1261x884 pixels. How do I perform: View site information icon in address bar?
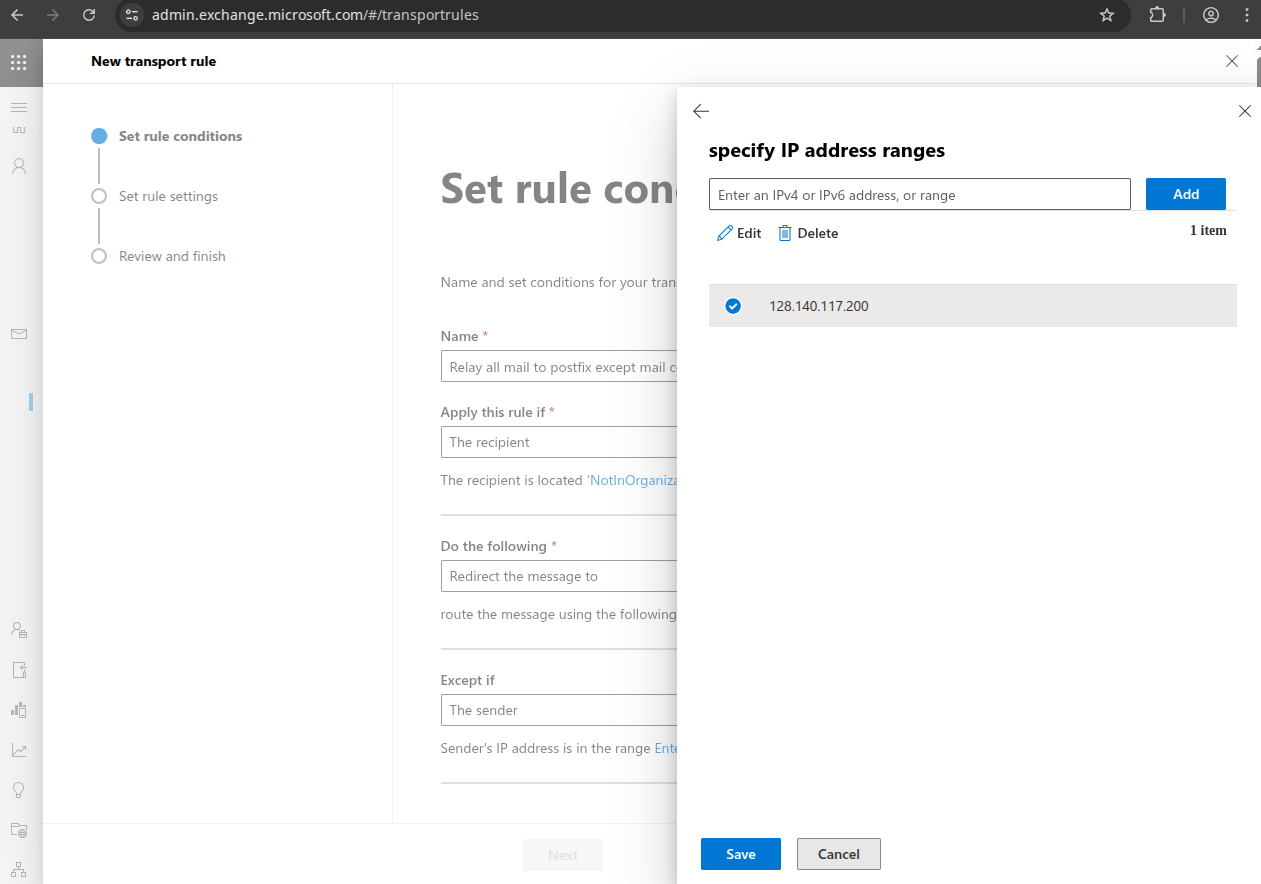click(x=132, y=15)
